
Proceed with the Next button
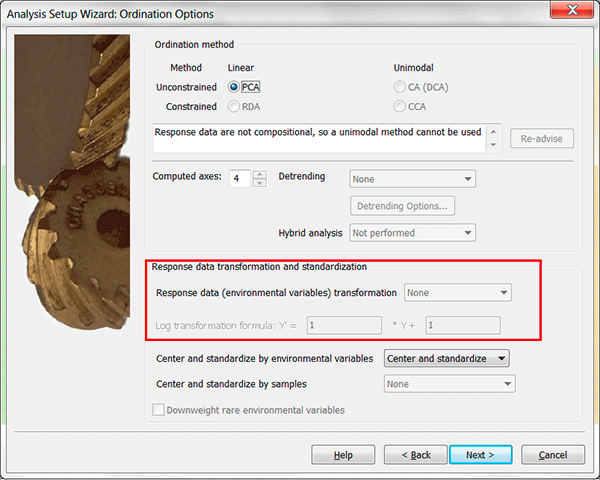tap(479, 455)
